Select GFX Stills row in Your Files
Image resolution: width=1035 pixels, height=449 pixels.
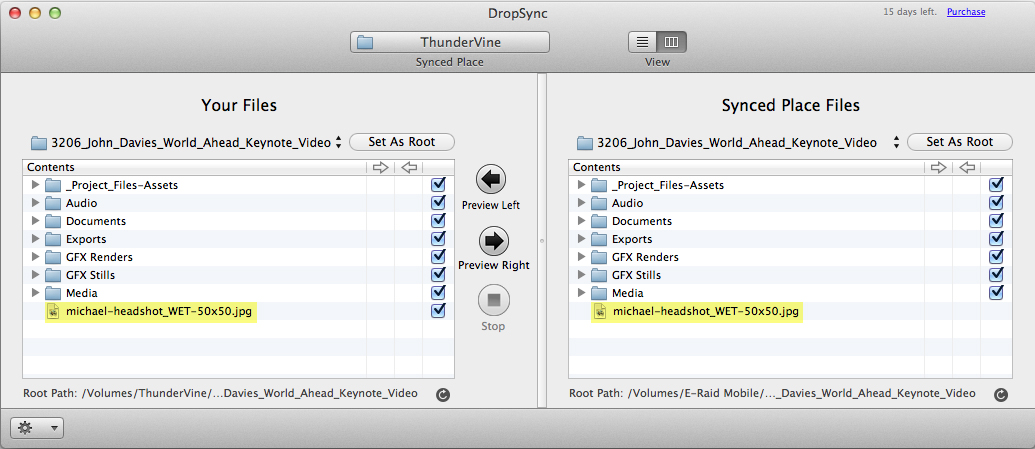[x=238, y=275]
